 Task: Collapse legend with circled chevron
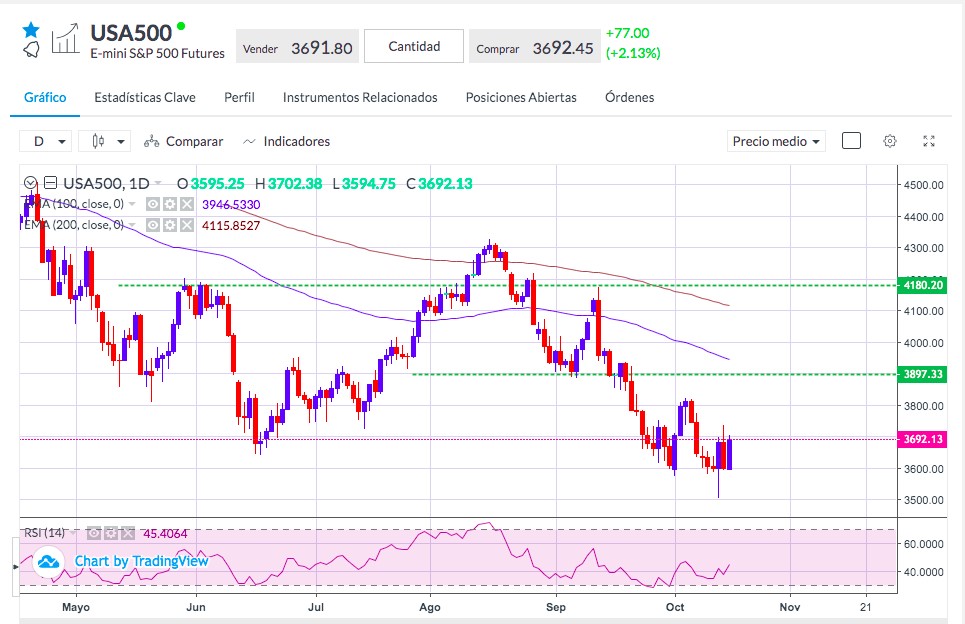30,183
